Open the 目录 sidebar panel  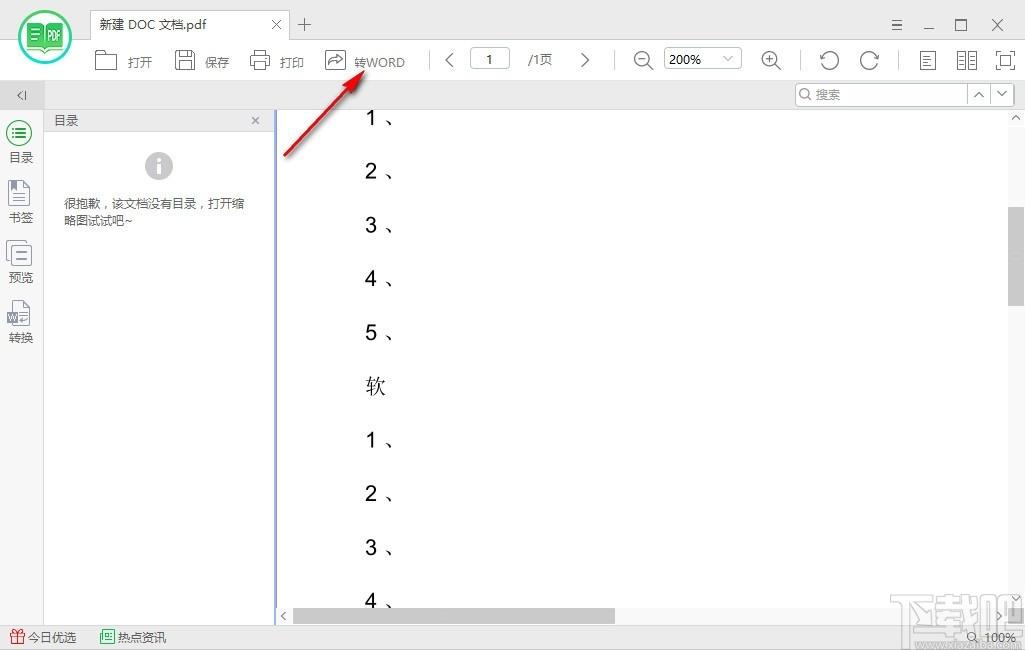(20, 142)
